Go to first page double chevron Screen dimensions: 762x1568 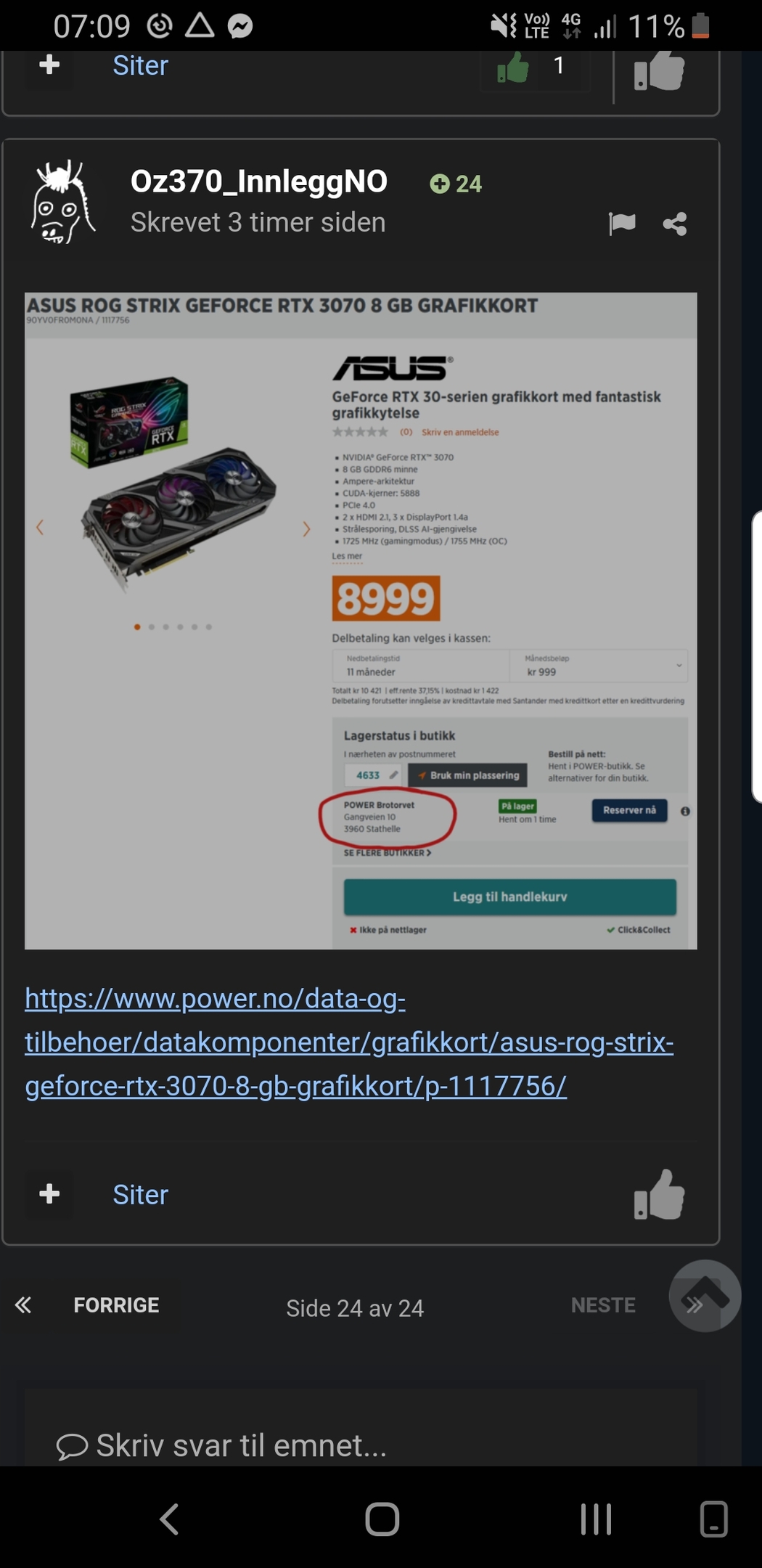coord(23,1304)
